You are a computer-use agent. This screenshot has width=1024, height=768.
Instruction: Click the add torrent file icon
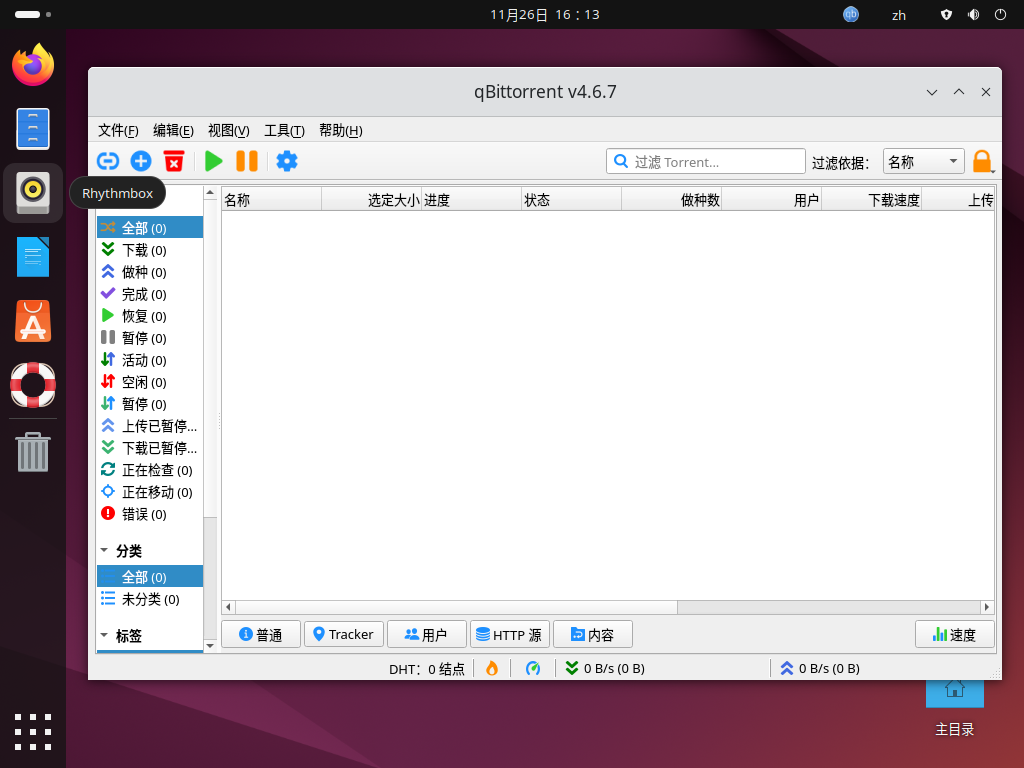click(140, 161)
